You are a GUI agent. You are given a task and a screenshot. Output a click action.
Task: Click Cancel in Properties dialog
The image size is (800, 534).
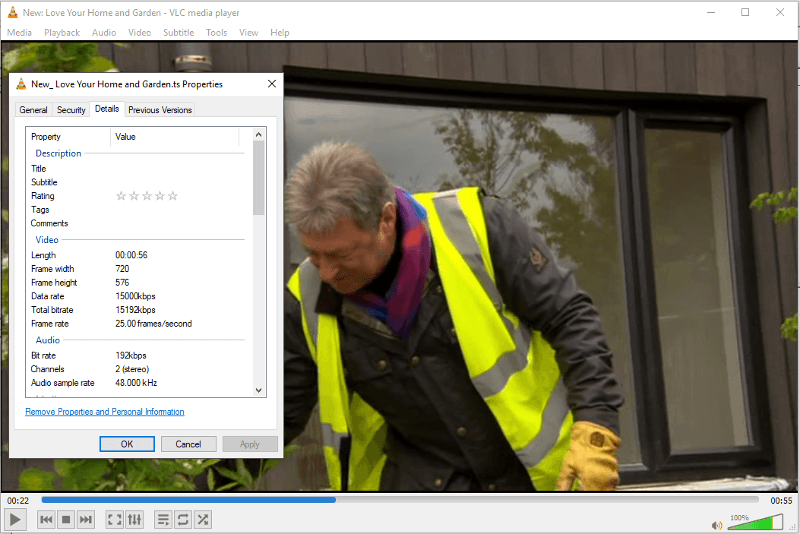tap(188, 444)
